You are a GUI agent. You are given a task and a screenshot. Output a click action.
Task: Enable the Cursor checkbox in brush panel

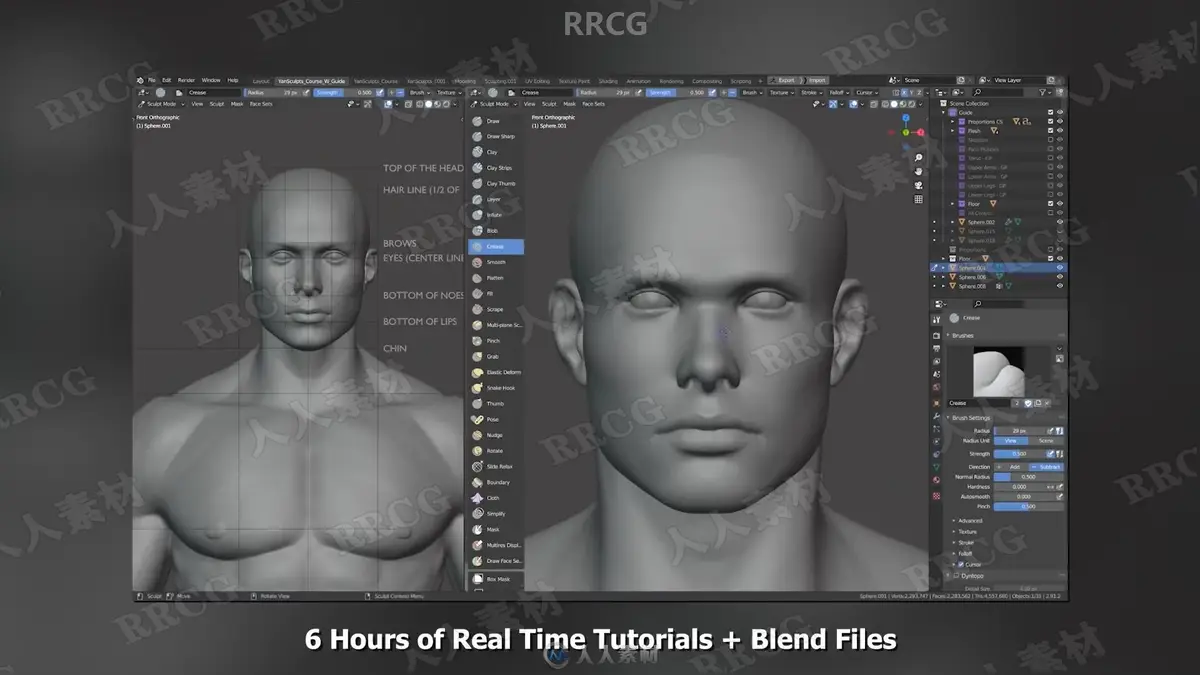point(962,564)
